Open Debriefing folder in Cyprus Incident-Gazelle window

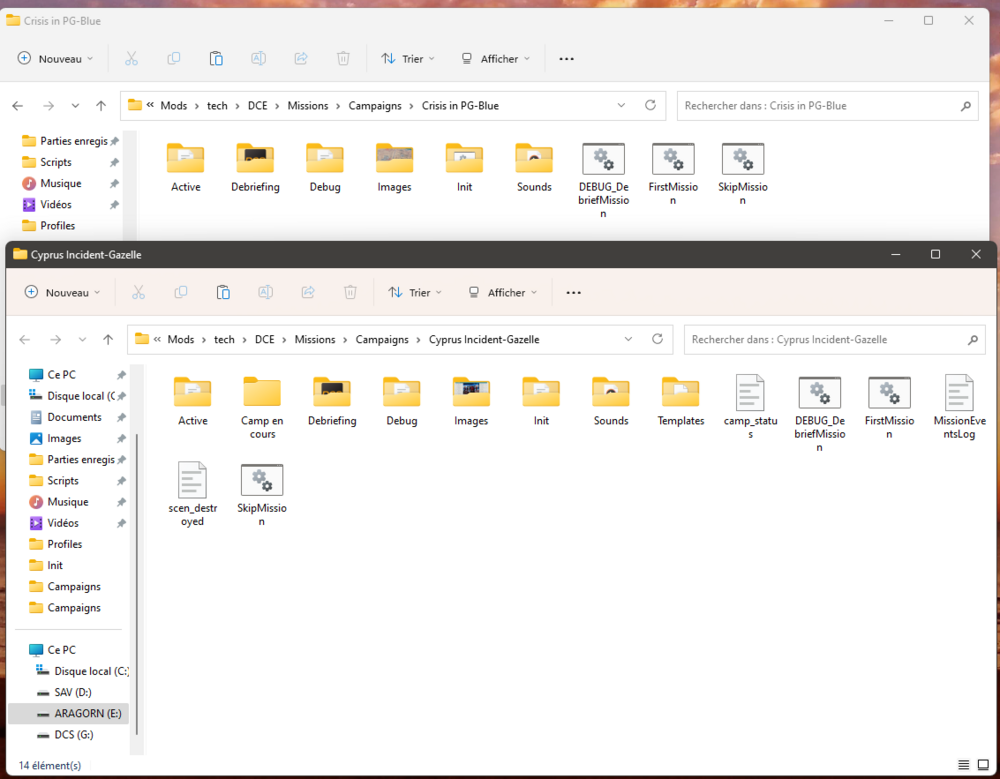[332, 401]
